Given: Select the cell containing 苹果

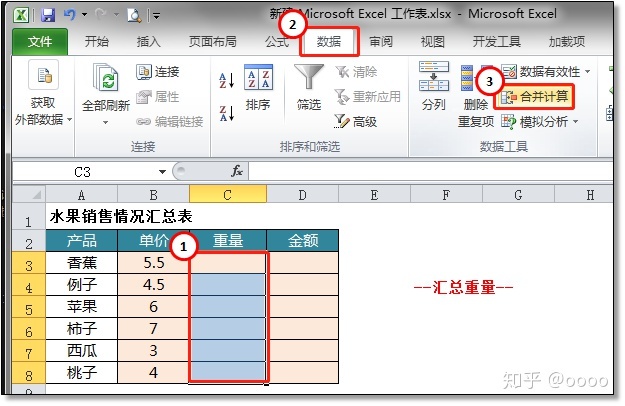Looking at the screenshot, I should [82, 306].
